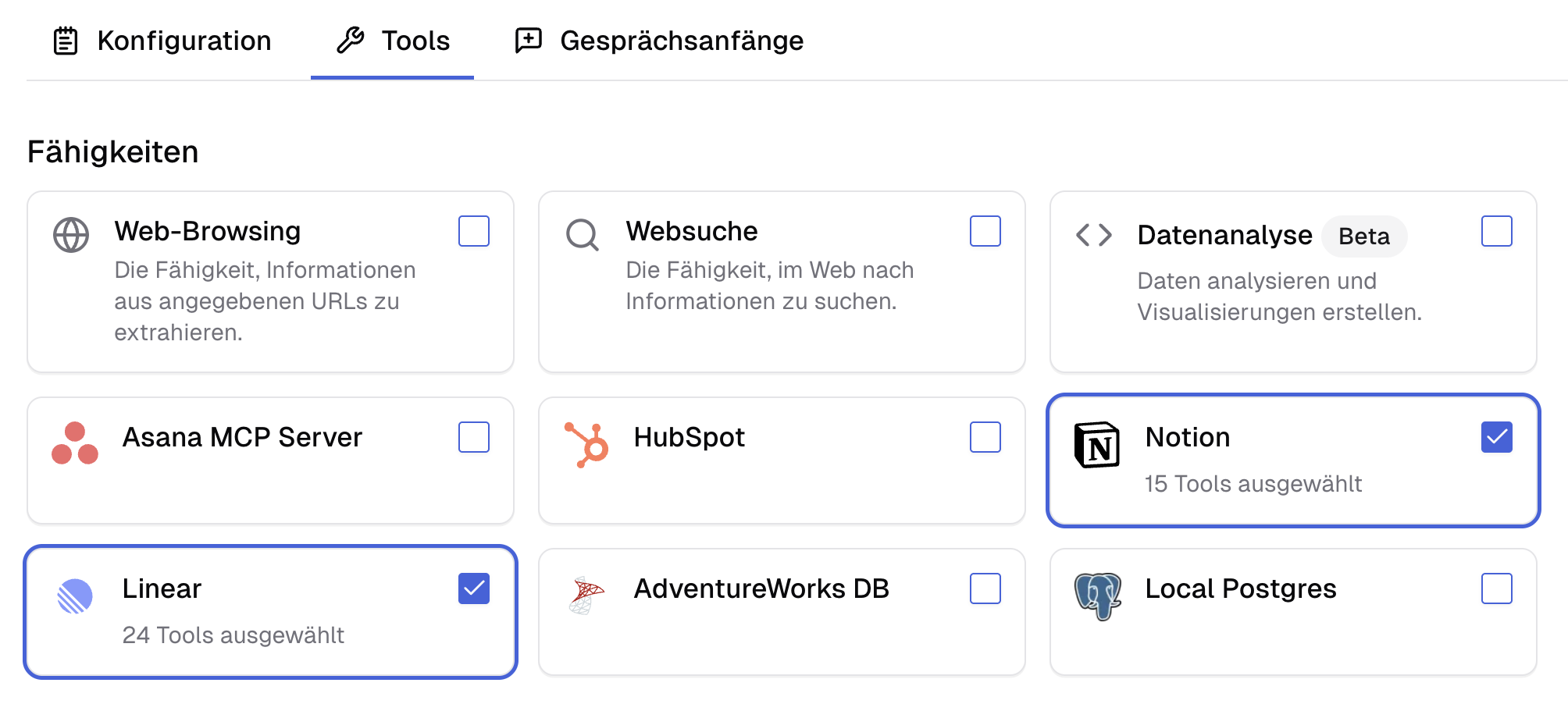1568x704 pixels.
Task: Click the AdventureWorks DB SQL Server icon
Action: click(x=586, y=596)
